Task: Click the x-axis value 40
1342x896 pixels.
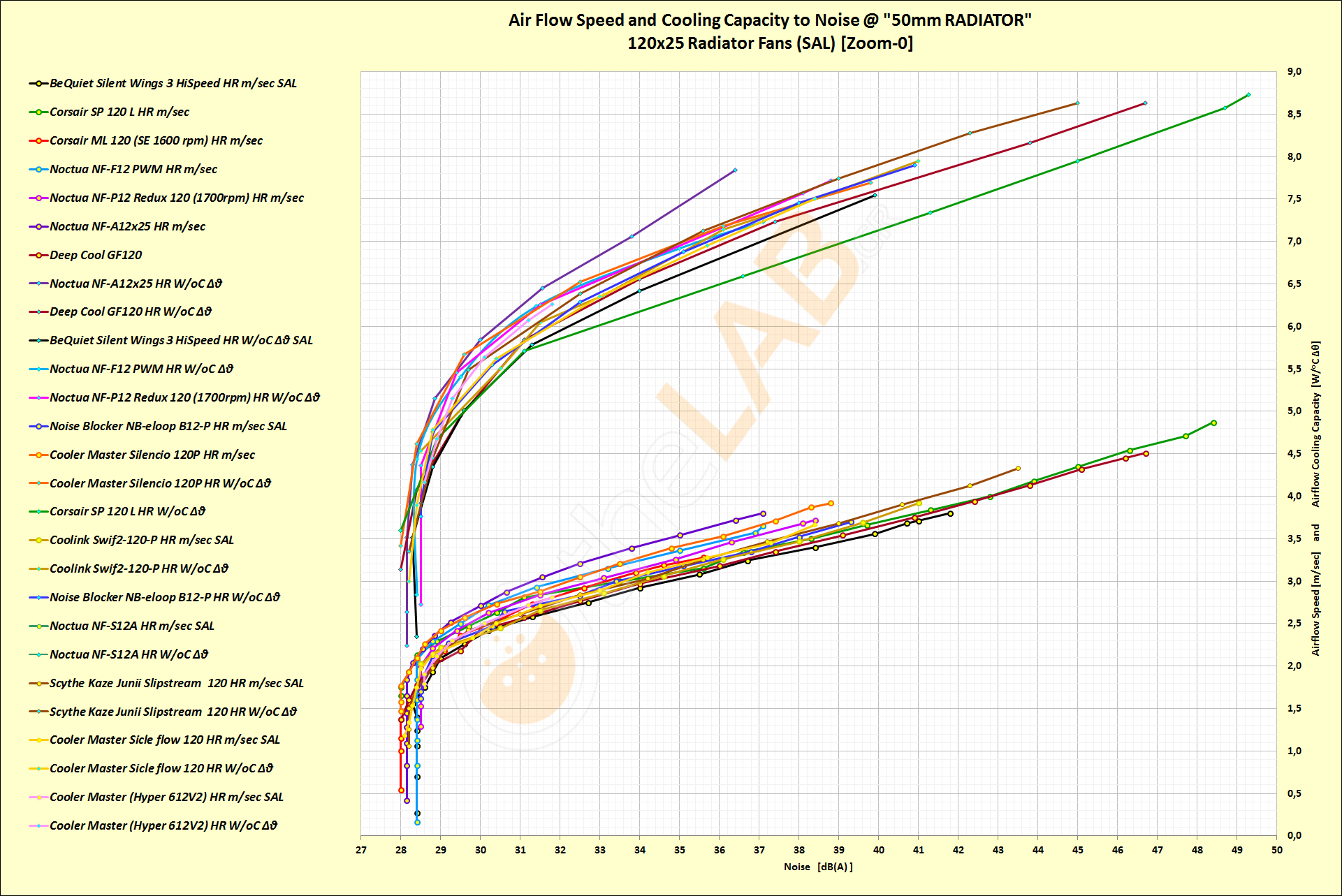Action: pyautogui.click(x=879, y=850)
